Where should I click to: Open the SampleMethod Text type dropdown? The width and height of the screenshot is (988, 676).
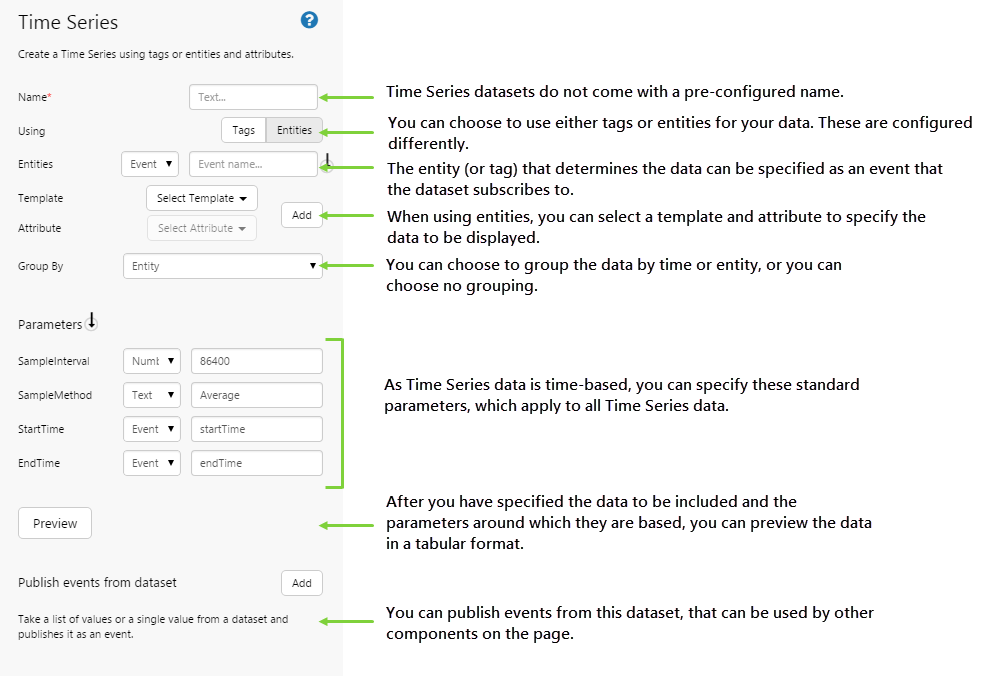pos(152,395)
